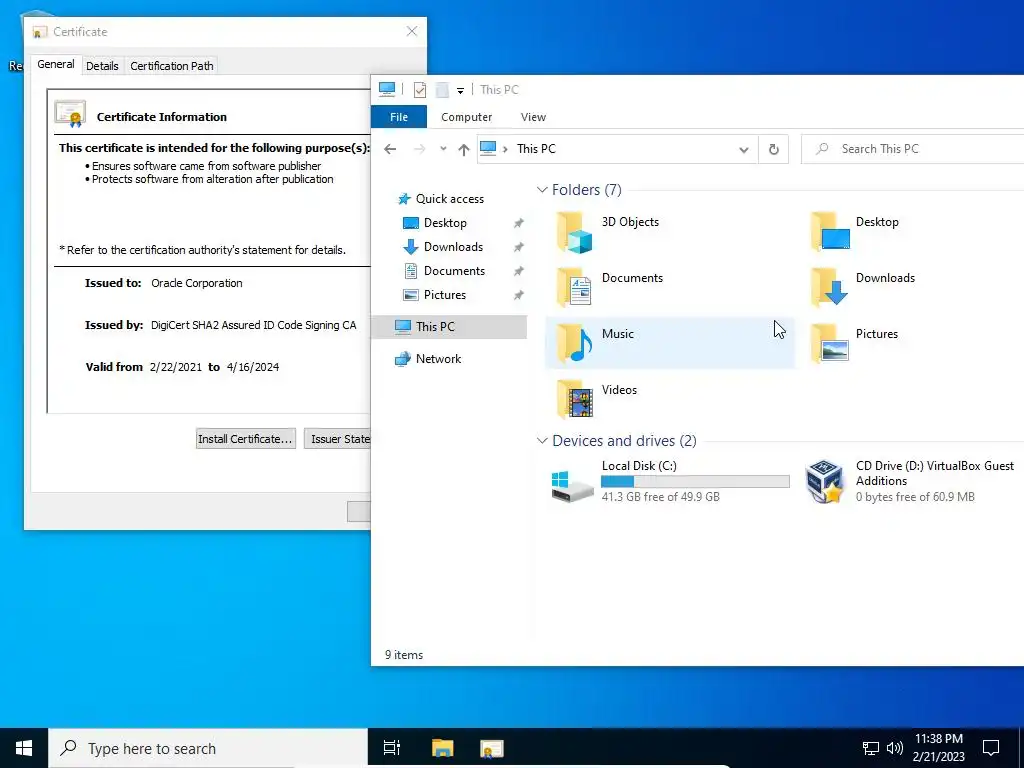1024x768 pixels.
Task: Click the This PC icon in title bar
Action: 387,89
